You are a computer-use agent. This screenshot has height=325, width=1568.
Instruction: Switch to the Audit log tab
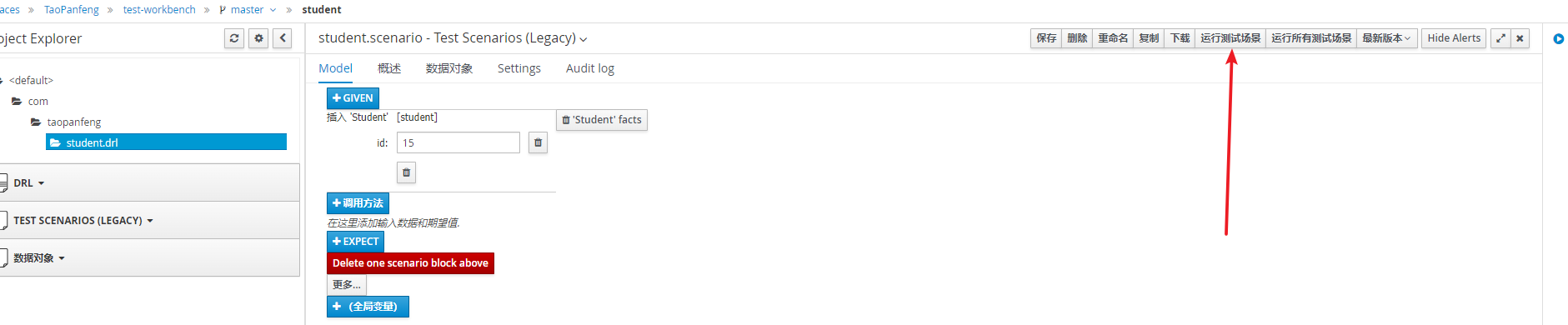pos(590,68)
